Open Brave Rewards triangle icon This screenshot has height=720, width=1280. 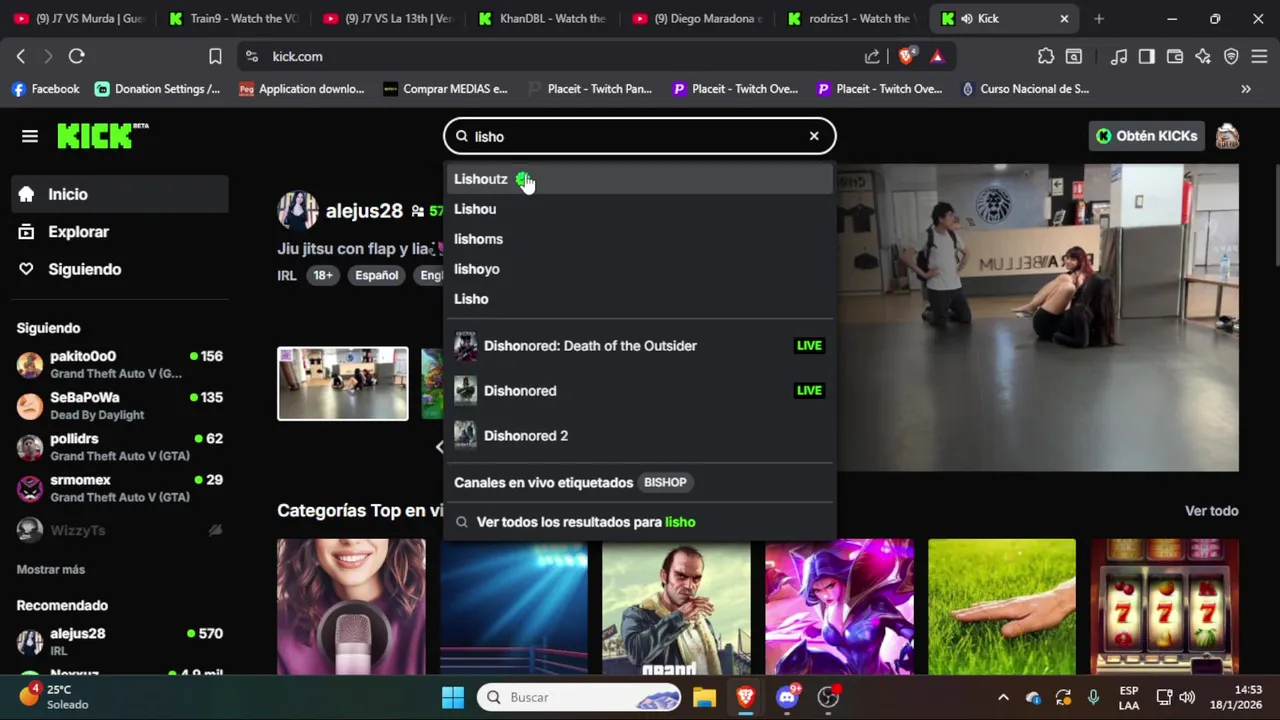937,57
